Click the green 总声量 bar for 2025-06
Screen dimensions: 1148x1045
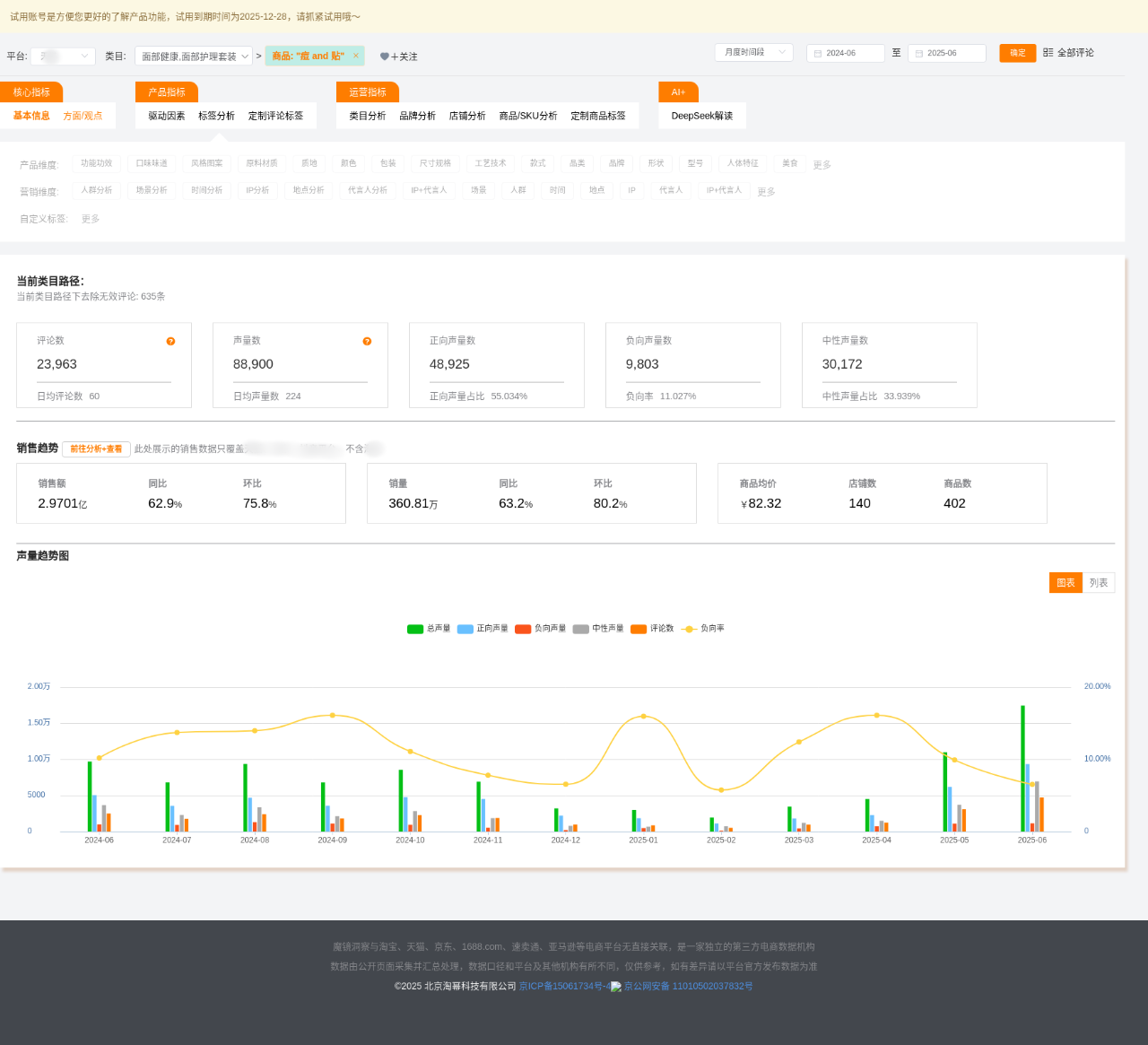[x=1022, y=769]
